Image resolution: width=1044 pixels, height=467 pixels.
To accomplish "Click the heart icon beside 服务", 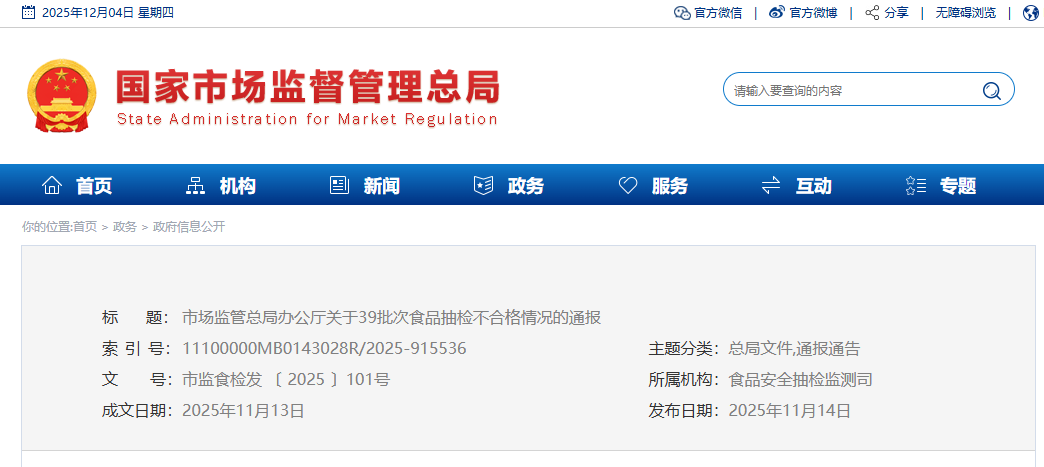I will coord(628,185).
